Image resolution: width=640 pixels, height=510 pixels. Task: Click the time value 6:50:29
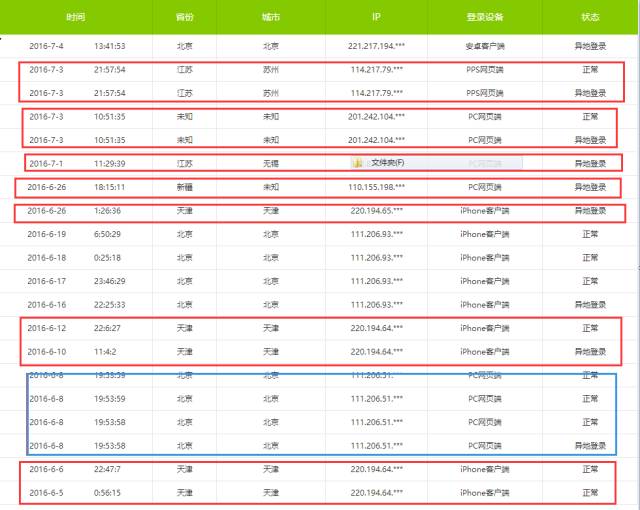point(107,234)
